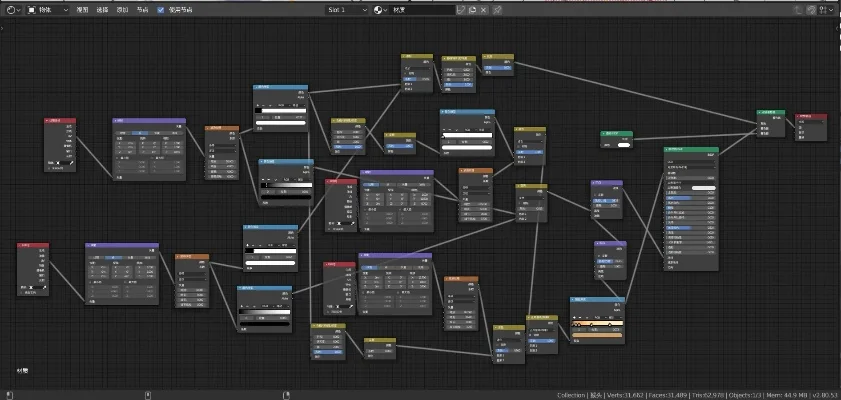
Task: Collapse the Mix Shader node triangle
Action: pyautogui.click(x=759, y=113)
